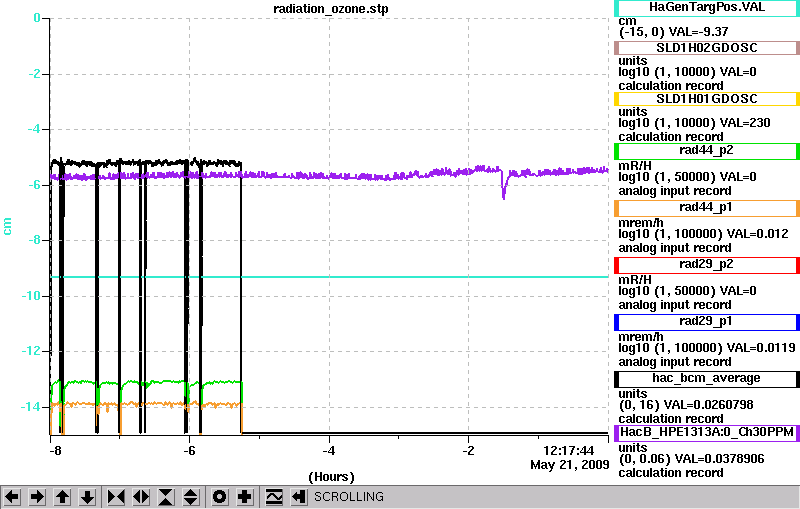Screen dimensions: 800x509
Task: Click the cm y-axis unit label
Action: [7, 226]
